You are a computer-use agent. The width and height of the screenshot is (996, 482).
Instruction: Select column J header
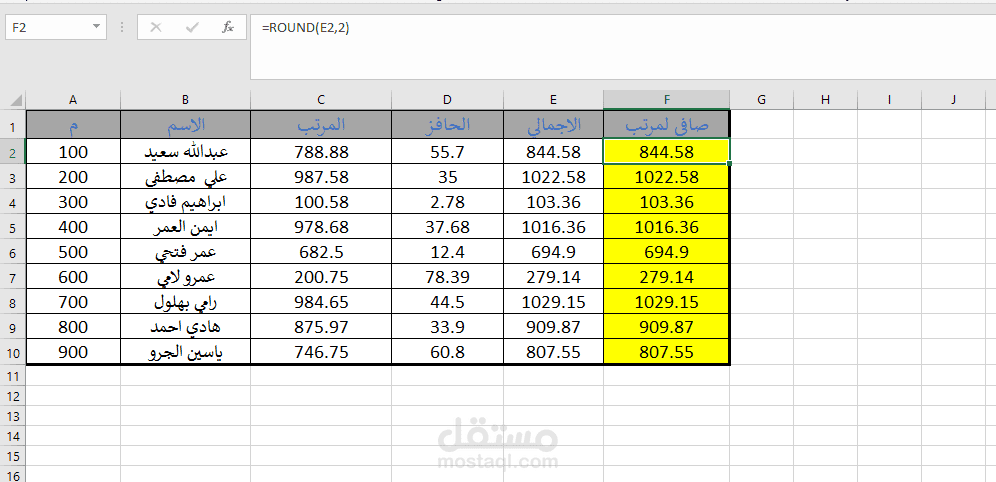pos(953,100)
